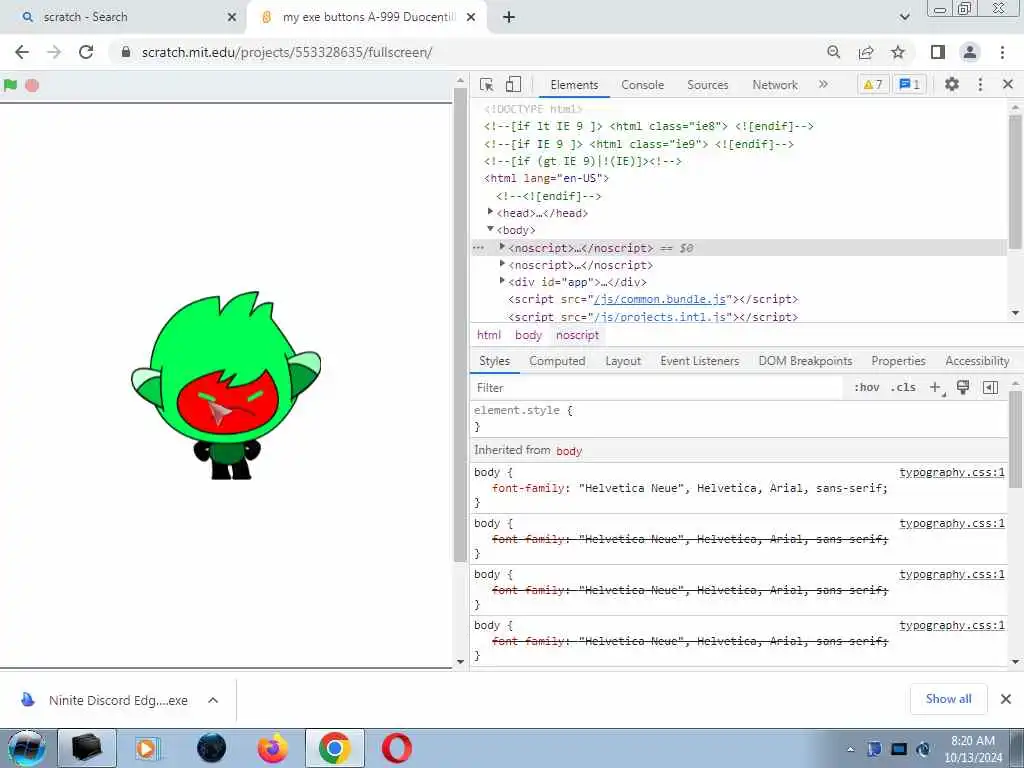Open the Event Listeners tab
The image size is (1024, 768).
tap(699, 361)
